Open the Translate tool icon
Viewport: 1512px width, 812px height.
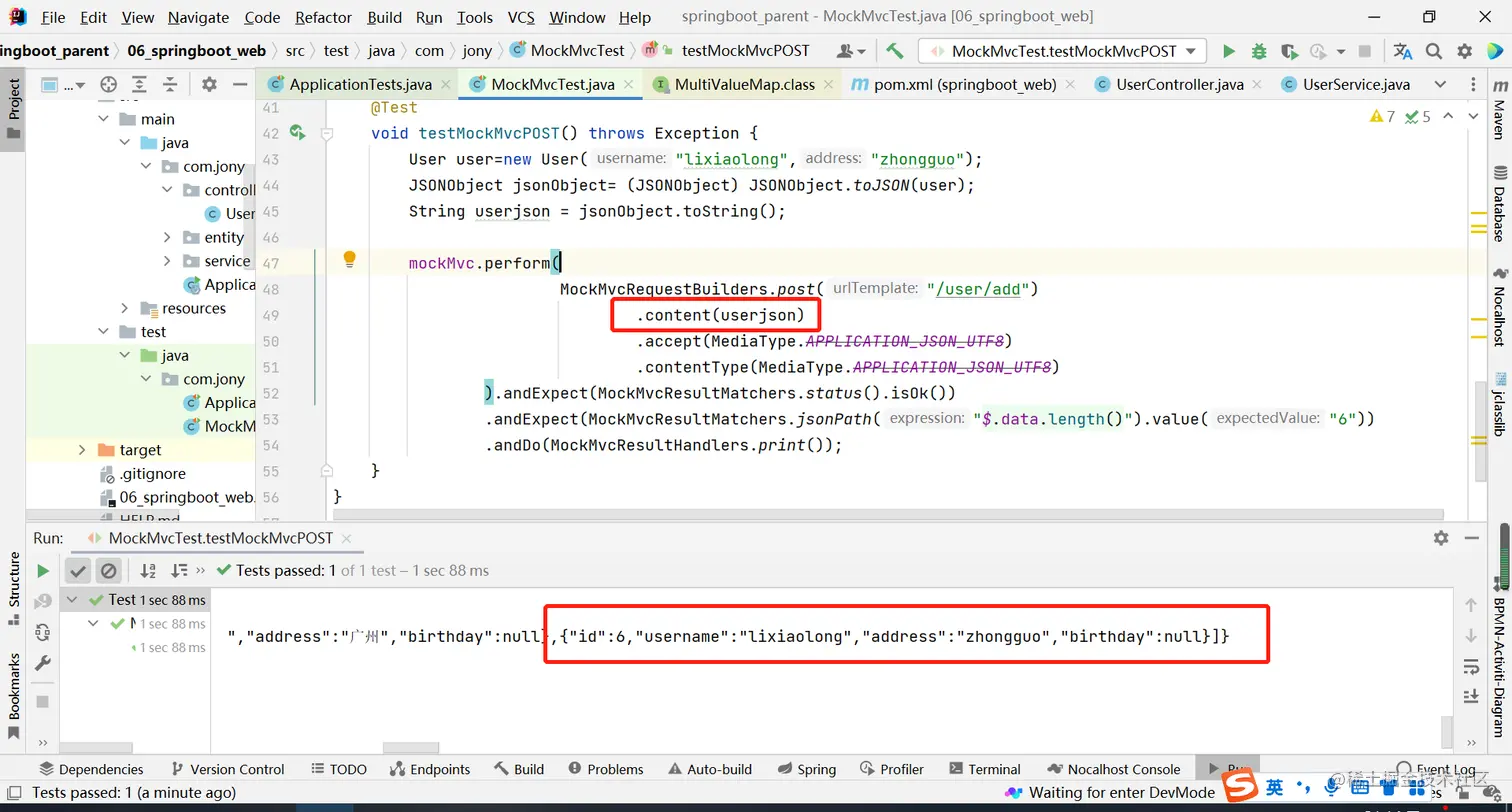click(1403, 51)
